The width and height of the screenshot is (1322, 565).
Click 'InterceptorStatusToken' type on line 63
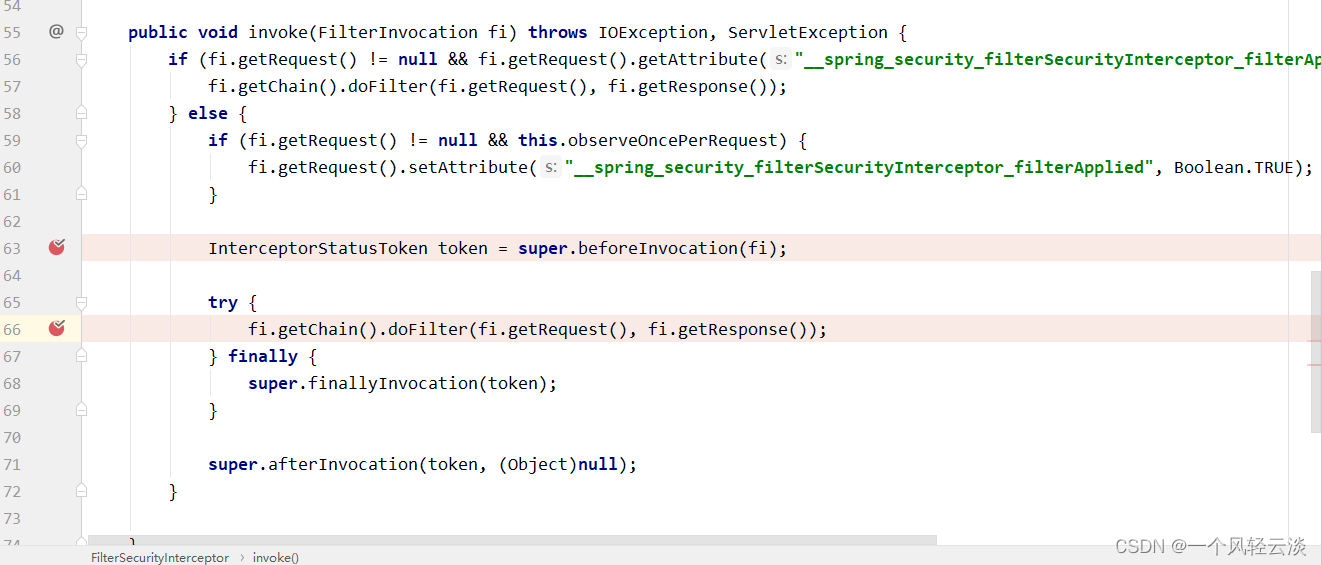[x=318, y=249]
